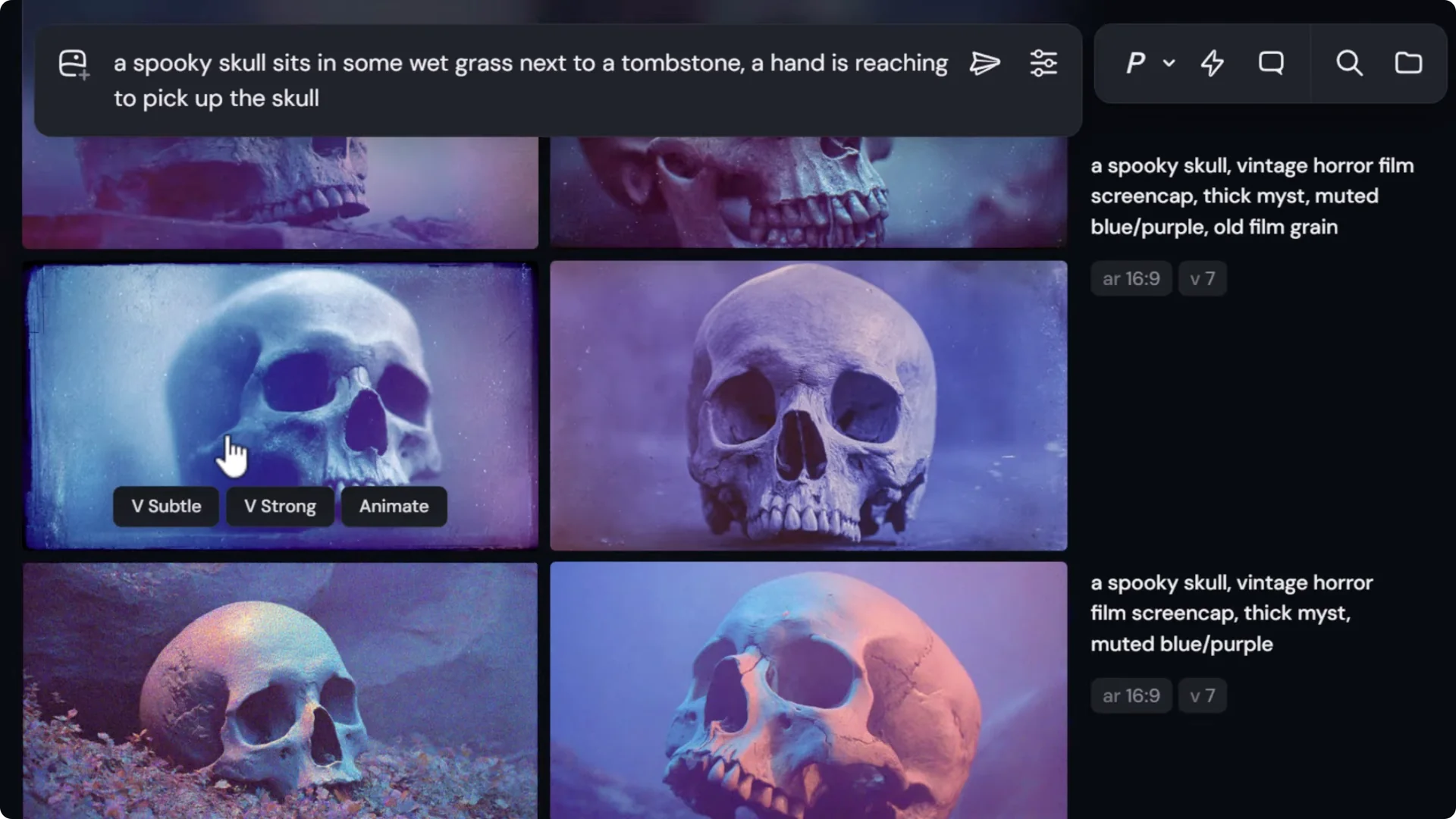Submit the prompt with the paper plane icon
Image resolution: width=1456 pixels, height=819 pixels.
(x=984, y=64)
